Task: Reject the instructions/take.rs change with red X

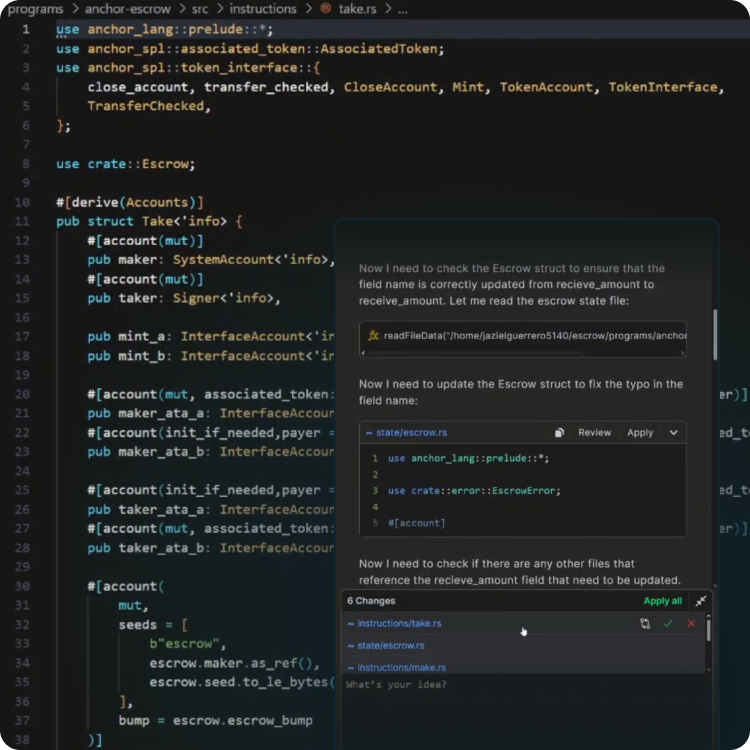Action: pyautogui.click(x=691, y=623)
